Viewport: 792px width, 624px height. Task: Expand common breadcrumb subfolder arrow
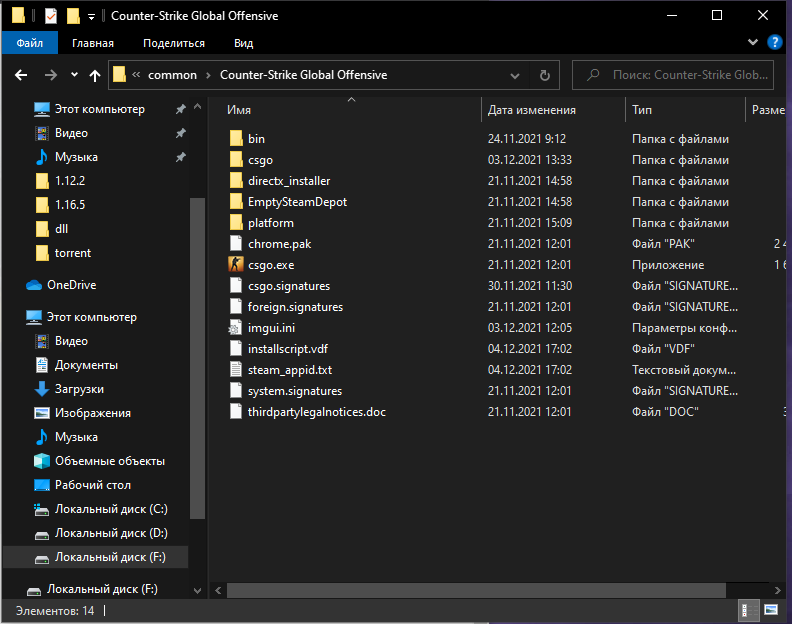208,75
